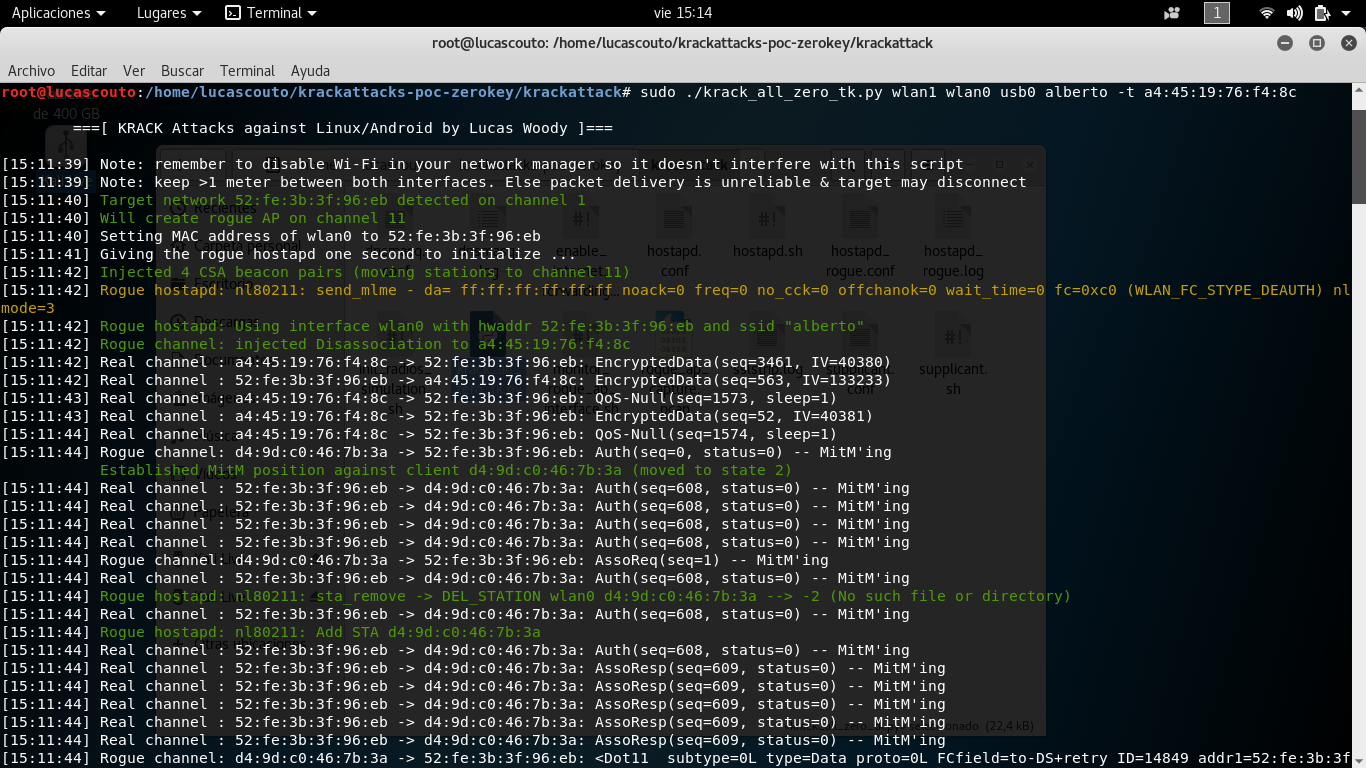
Task: Click the battery charging icon
Action: (x=1322, y=13)
